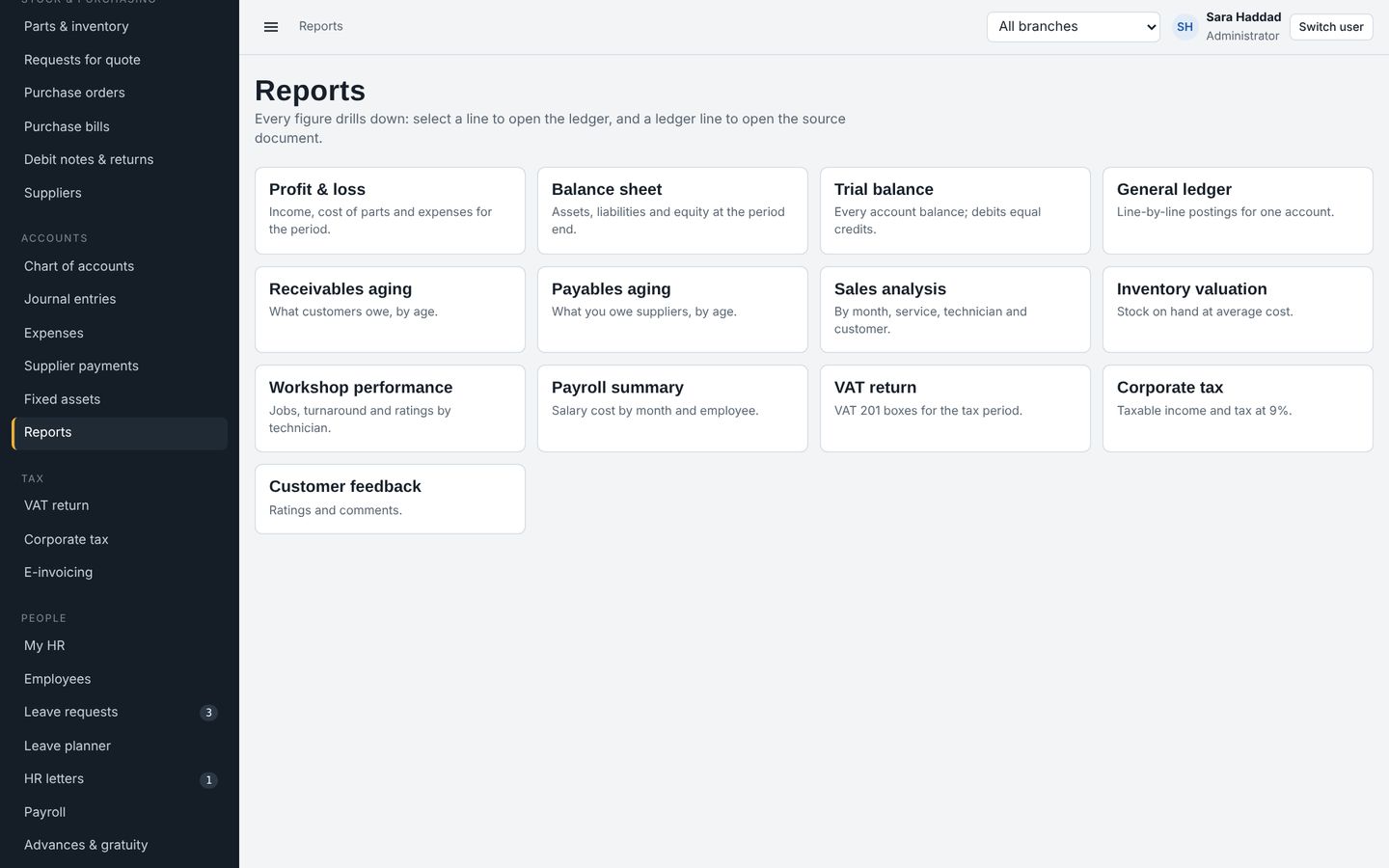View the Inventory valuation report
The image size is (1389, 868).
1238,310
